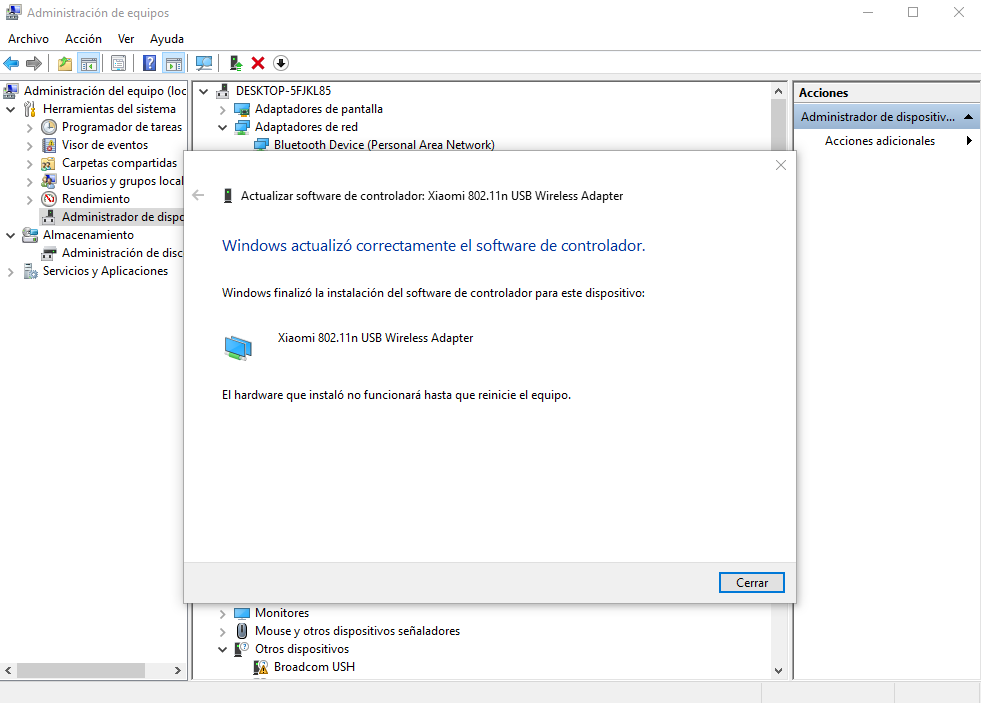Toggle the show/hide Action pane icon
The width and height of the screenshot is (981, 703).
[174, 63]
